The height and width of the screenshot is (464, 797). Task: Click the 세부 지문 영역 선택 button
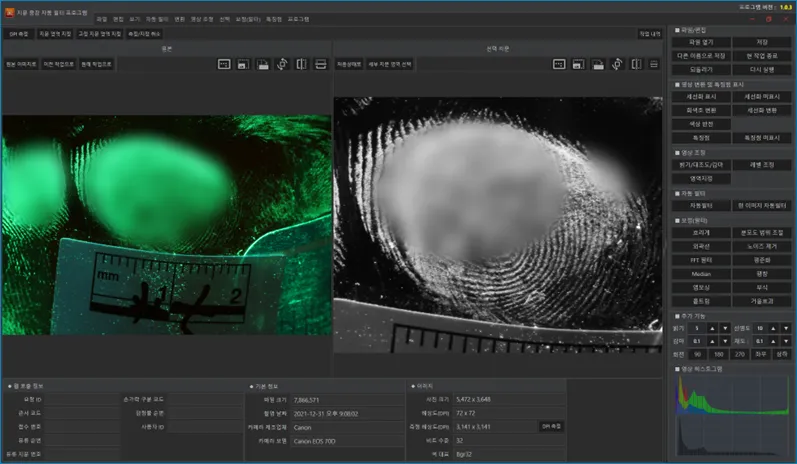(390, 65)
